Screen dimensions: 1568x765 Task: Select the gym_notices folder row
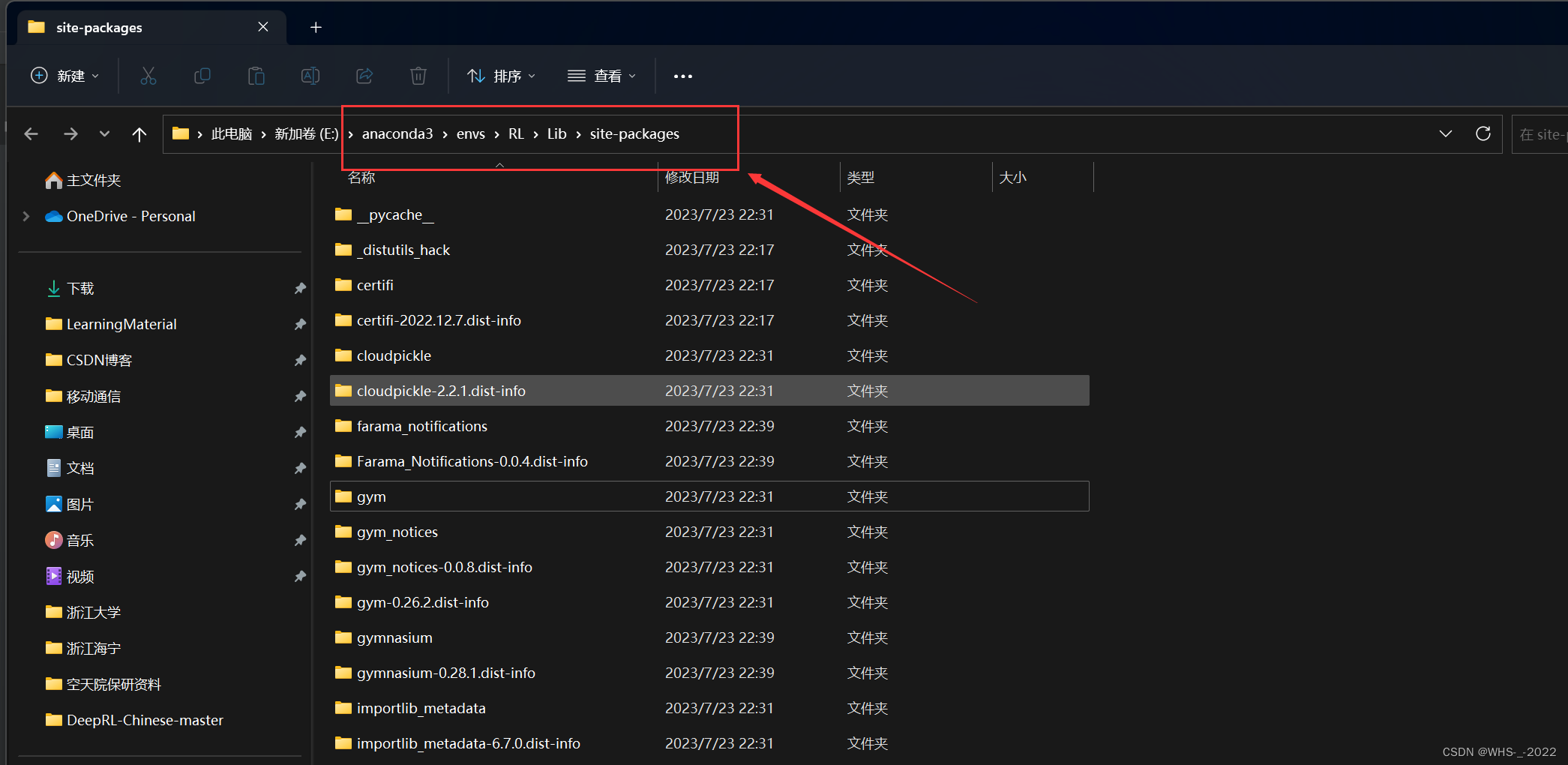pos(709,532)
